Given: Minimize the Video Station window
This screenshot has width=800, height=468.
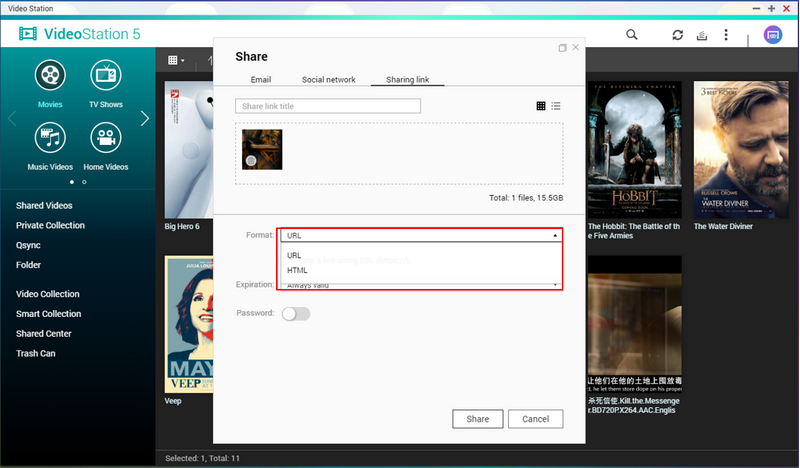Looking at the screenshot, I should [756, 9].
